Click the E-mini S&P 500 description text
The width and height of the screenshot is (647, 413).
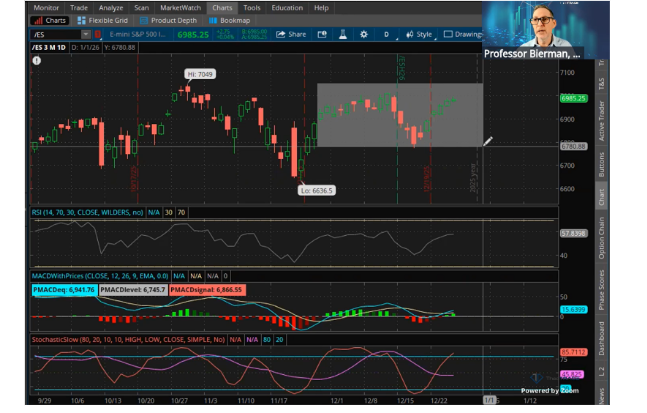tap(137, 34)
